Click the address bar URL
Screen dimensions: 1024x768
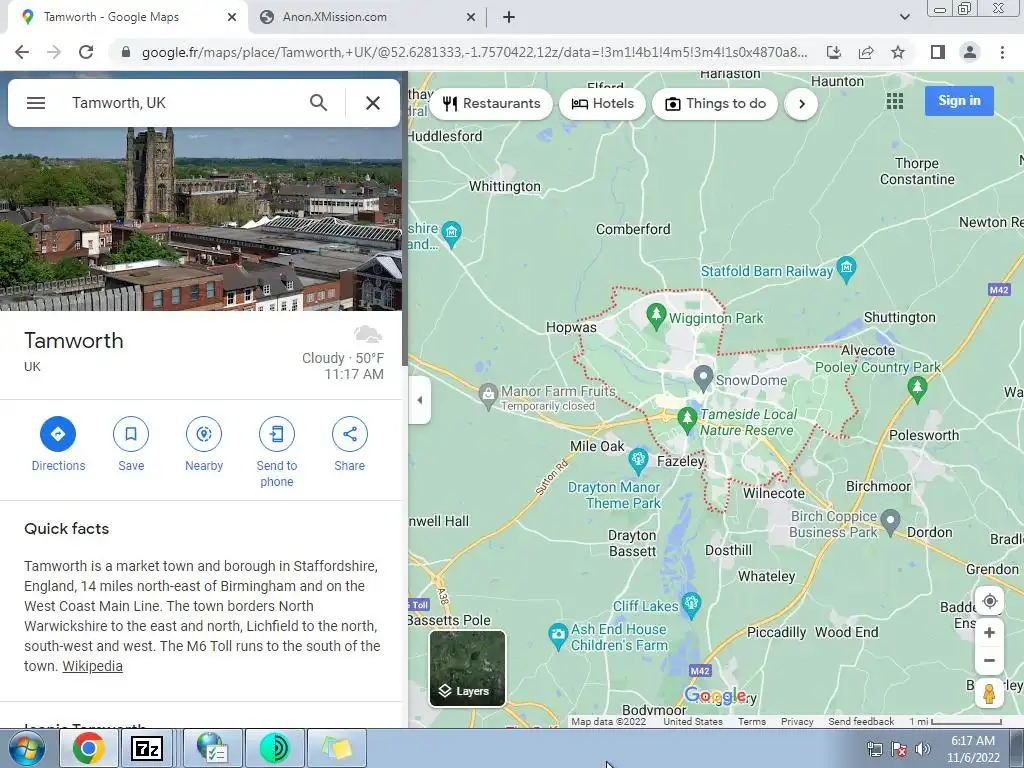coord(474,52)
